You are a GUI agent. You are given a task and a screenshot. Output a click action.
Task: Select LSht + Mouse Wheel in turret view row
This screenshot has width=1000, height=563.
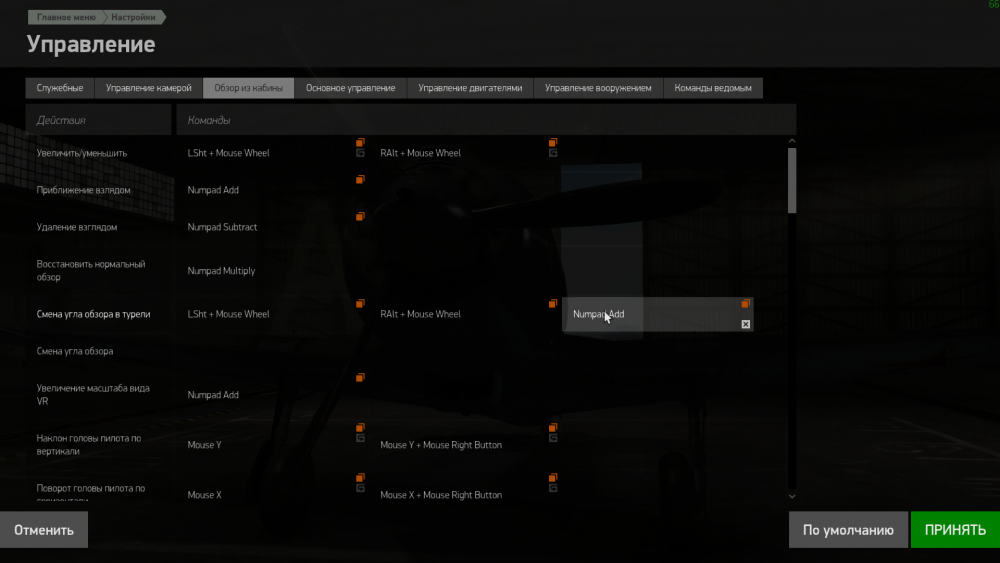(228, 314)
